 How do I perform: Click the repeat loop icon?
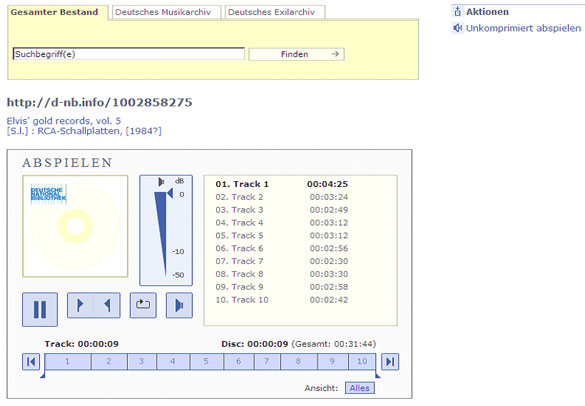[143, 305]
